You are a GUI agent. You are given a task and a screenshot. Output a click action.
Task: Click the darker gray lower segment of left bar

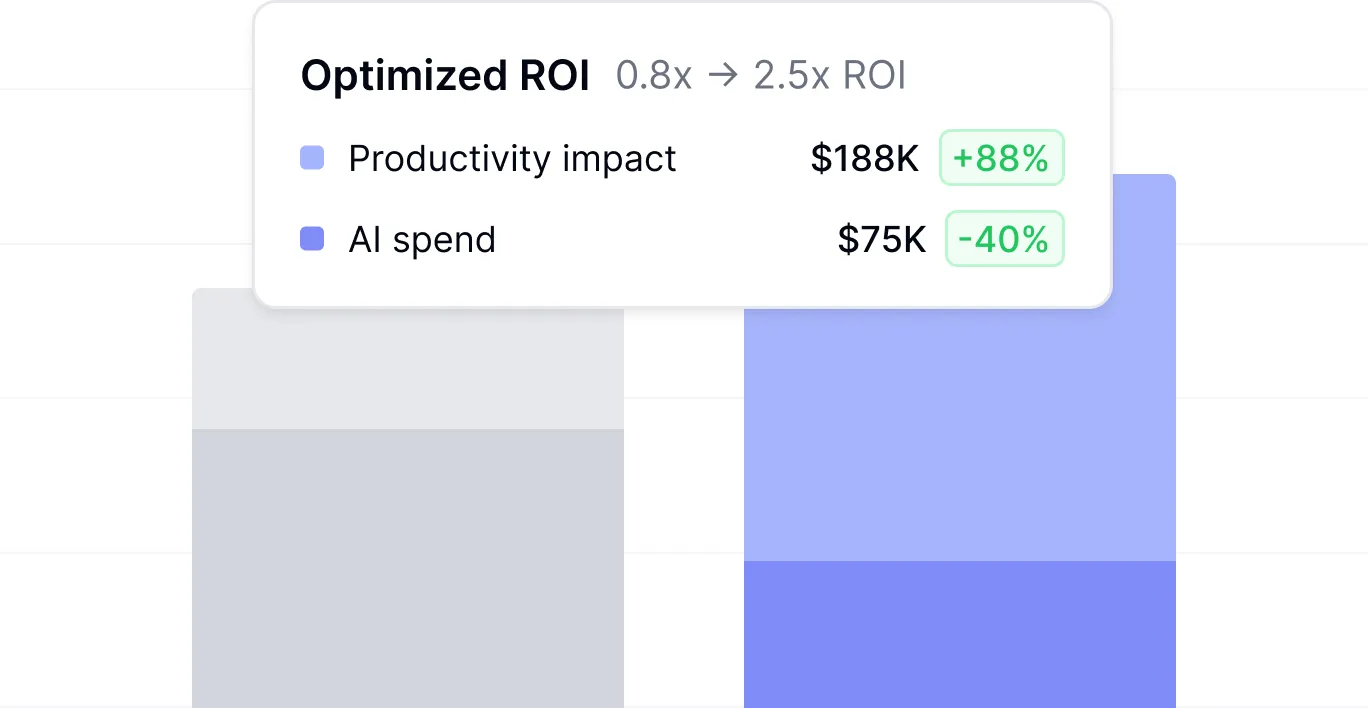coord(408,568)
